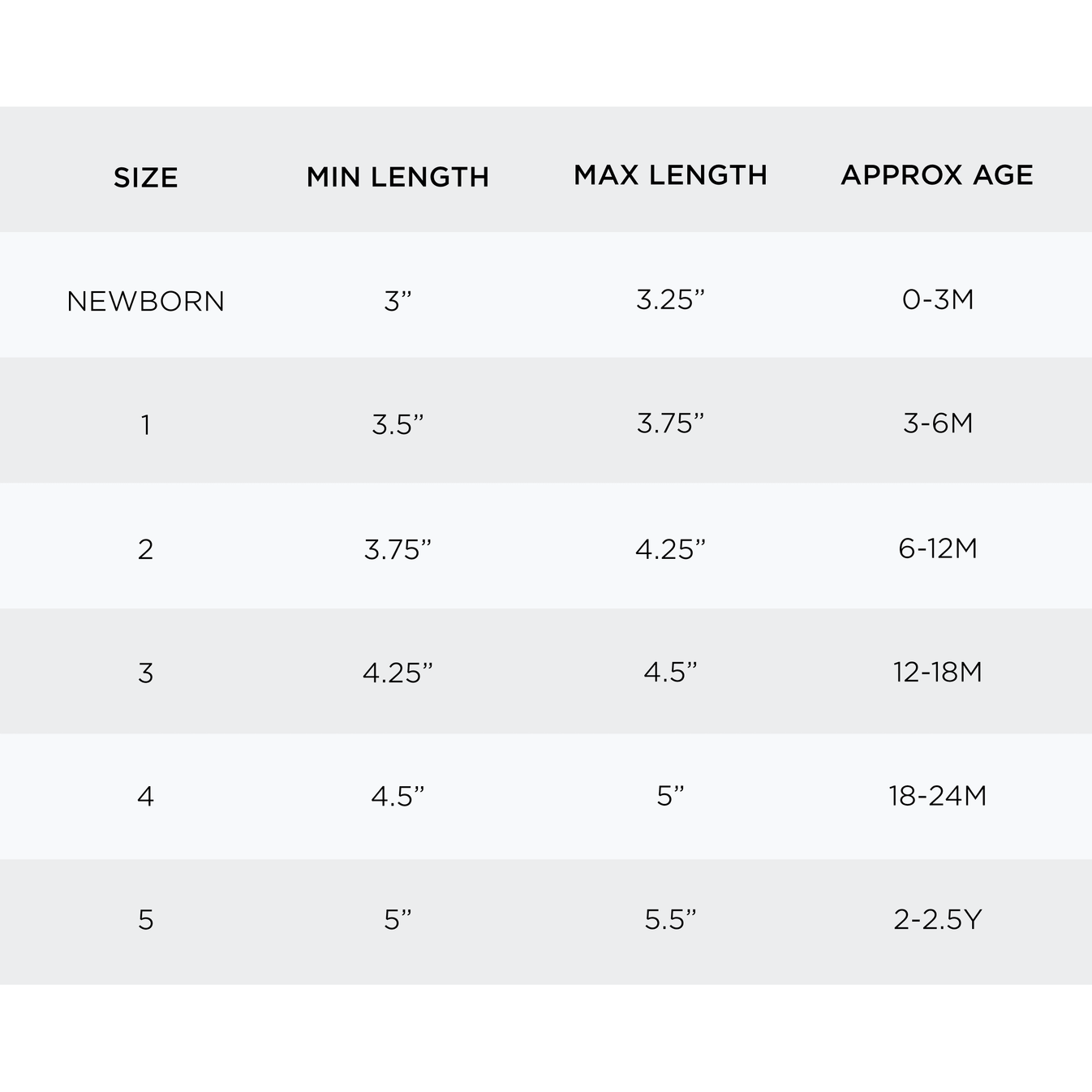Click the MIN LENGTH column header

pos(398,177)
